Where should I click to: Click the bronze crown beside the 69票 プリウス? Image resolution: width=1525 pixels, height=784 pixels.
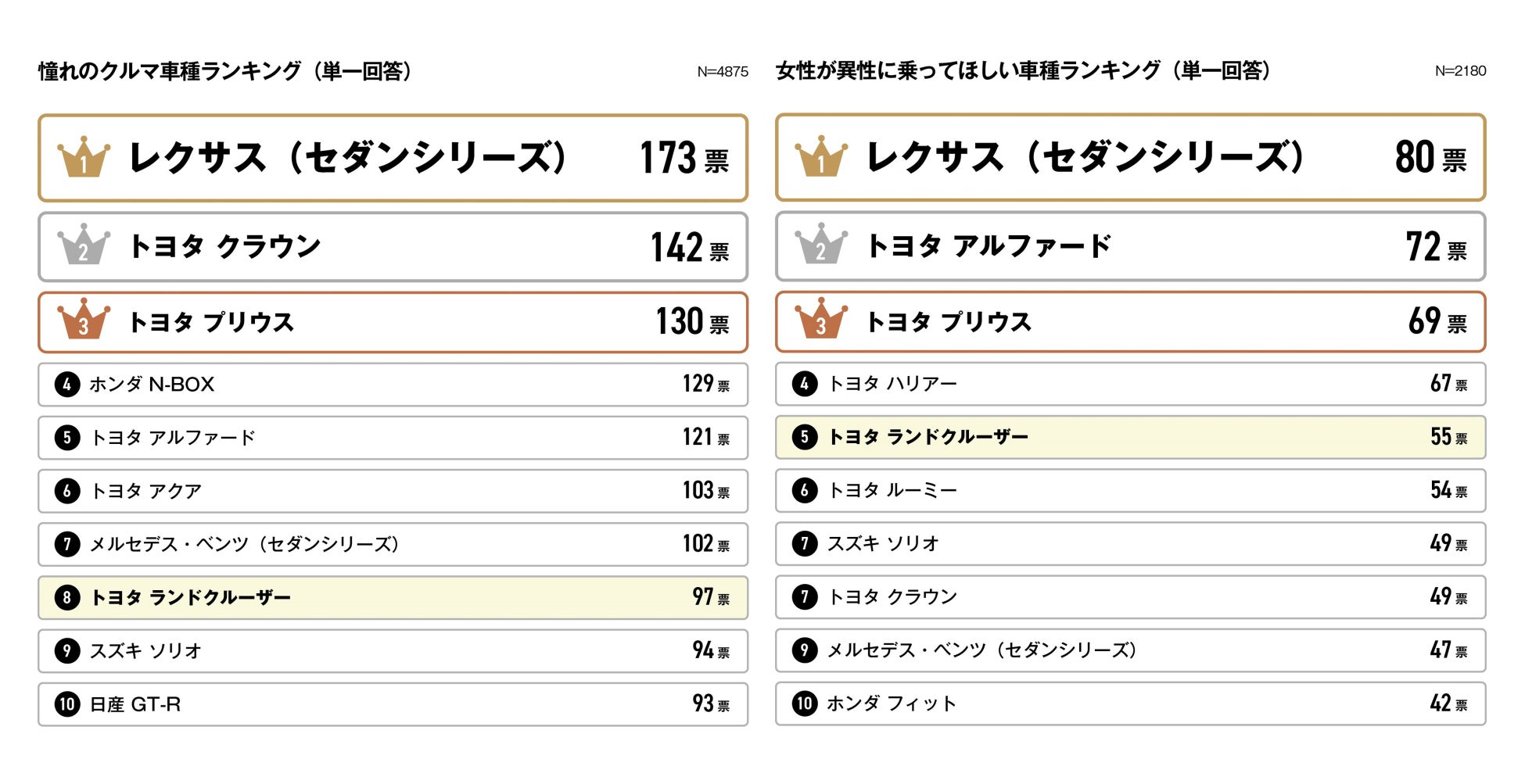pos(821,320)
